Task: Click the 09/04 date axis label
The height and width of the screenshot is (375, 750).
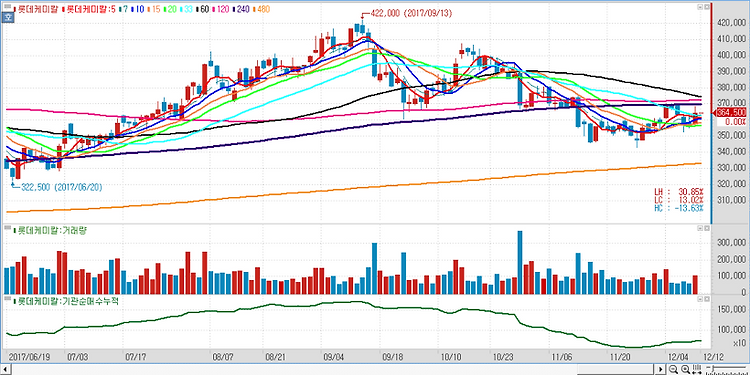Action: 333,357
